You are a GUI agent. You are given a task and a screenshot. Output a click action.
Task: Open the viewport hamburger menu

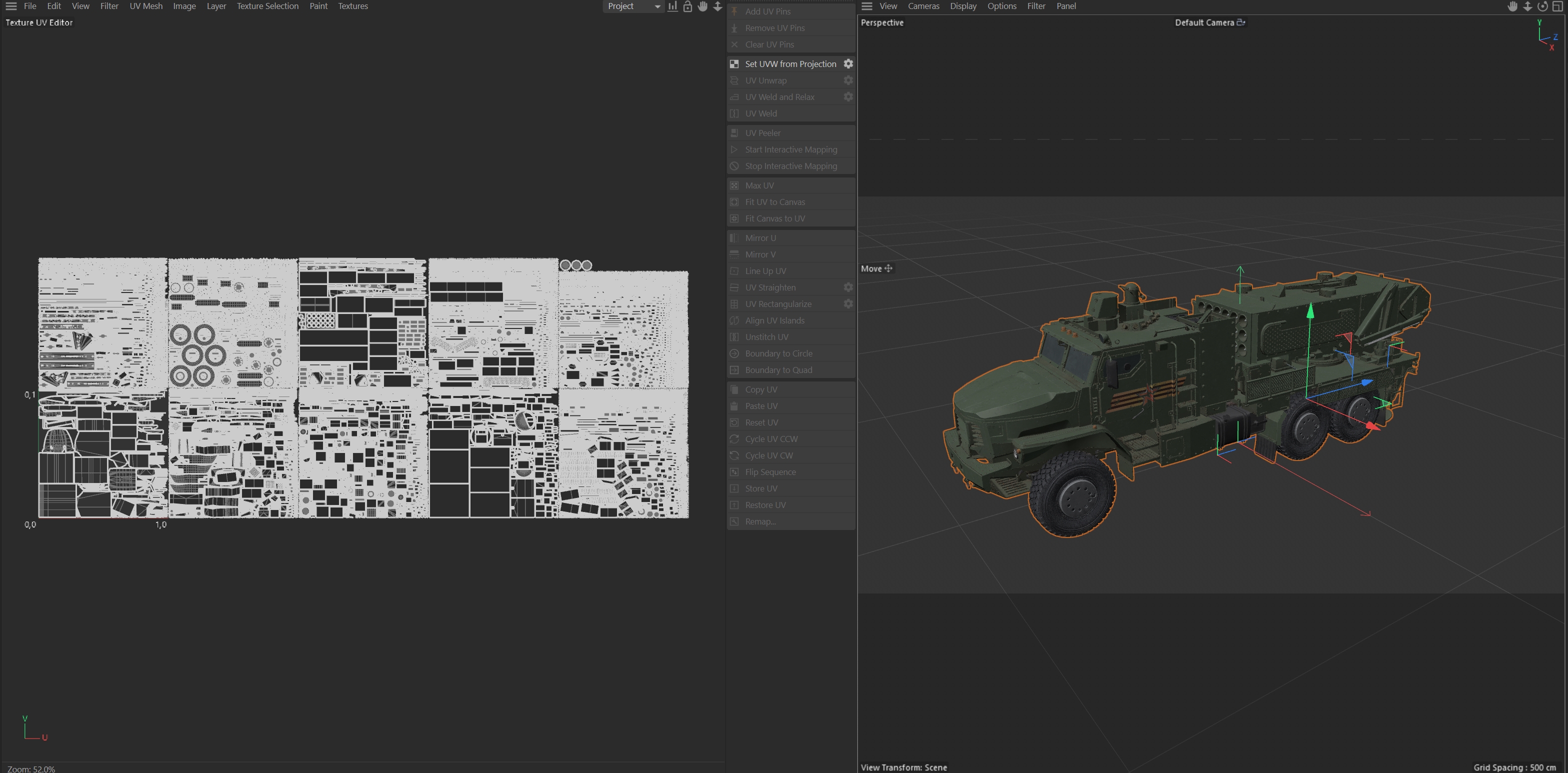(x=867, y=6)
